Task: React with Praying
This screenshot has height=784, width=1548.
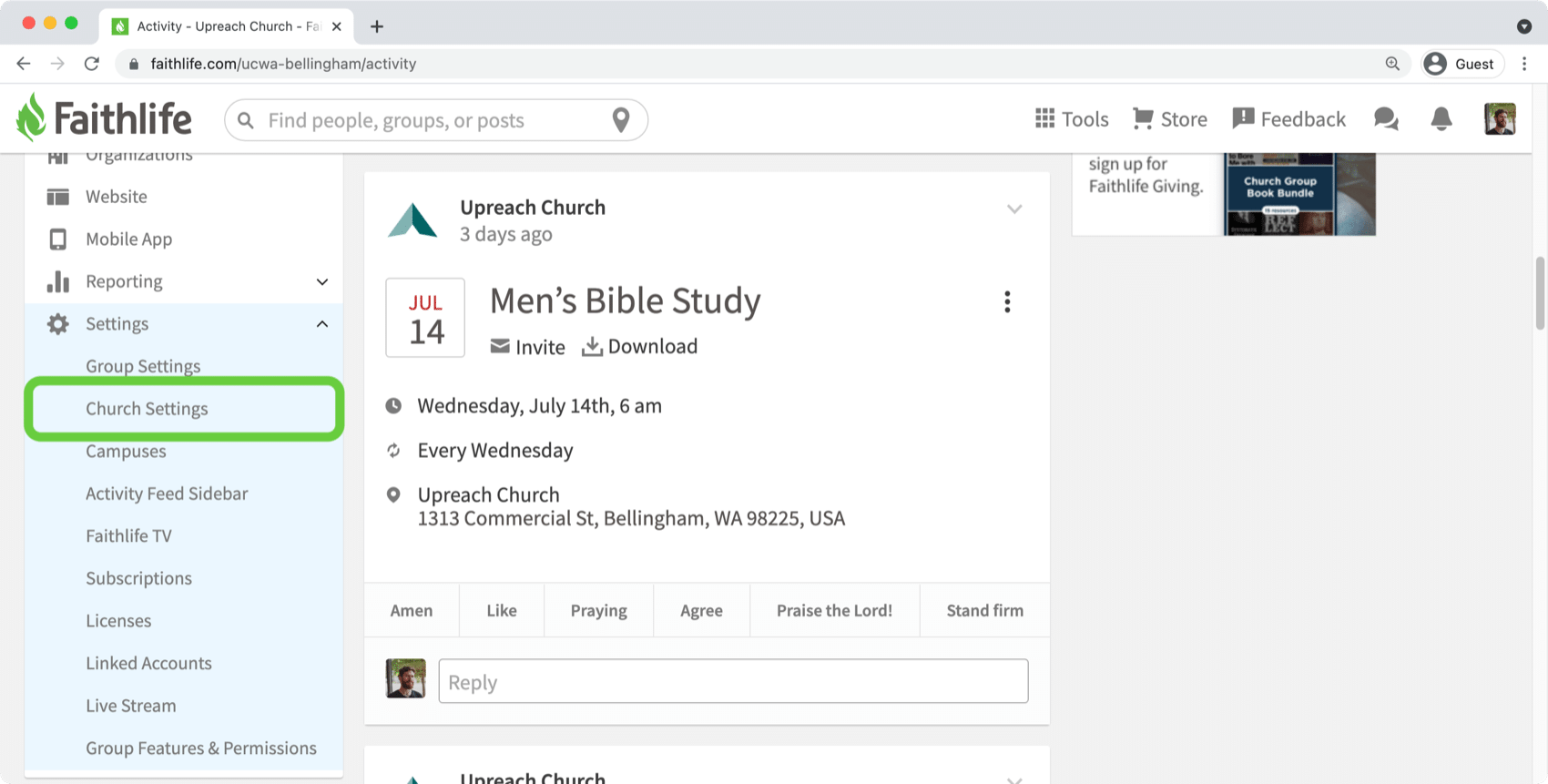Action: (599, 610)
